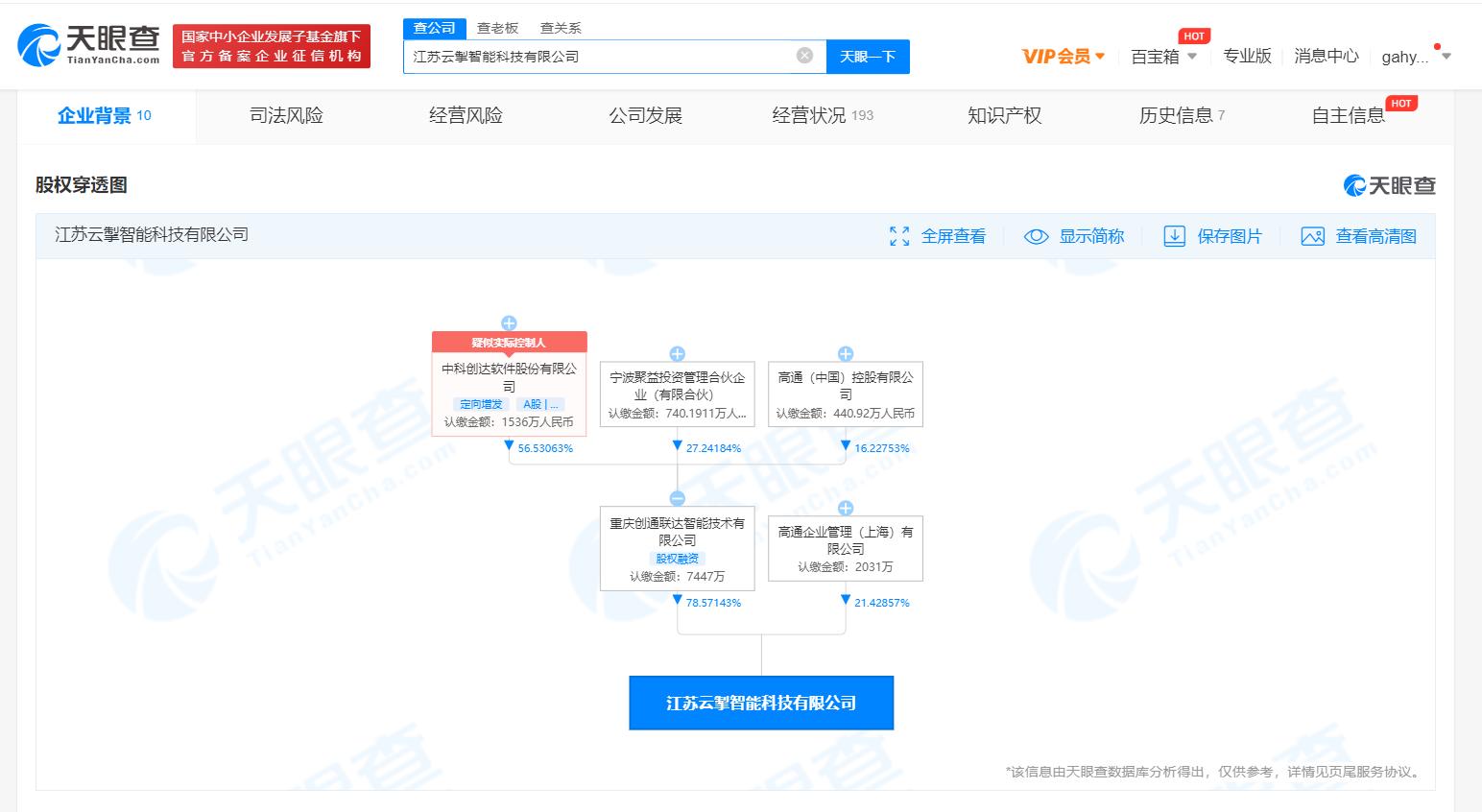Viewport: 1482px width, 812px height.
Task: Click the 疑似实际控制人 label
Action: coord(509,343)
